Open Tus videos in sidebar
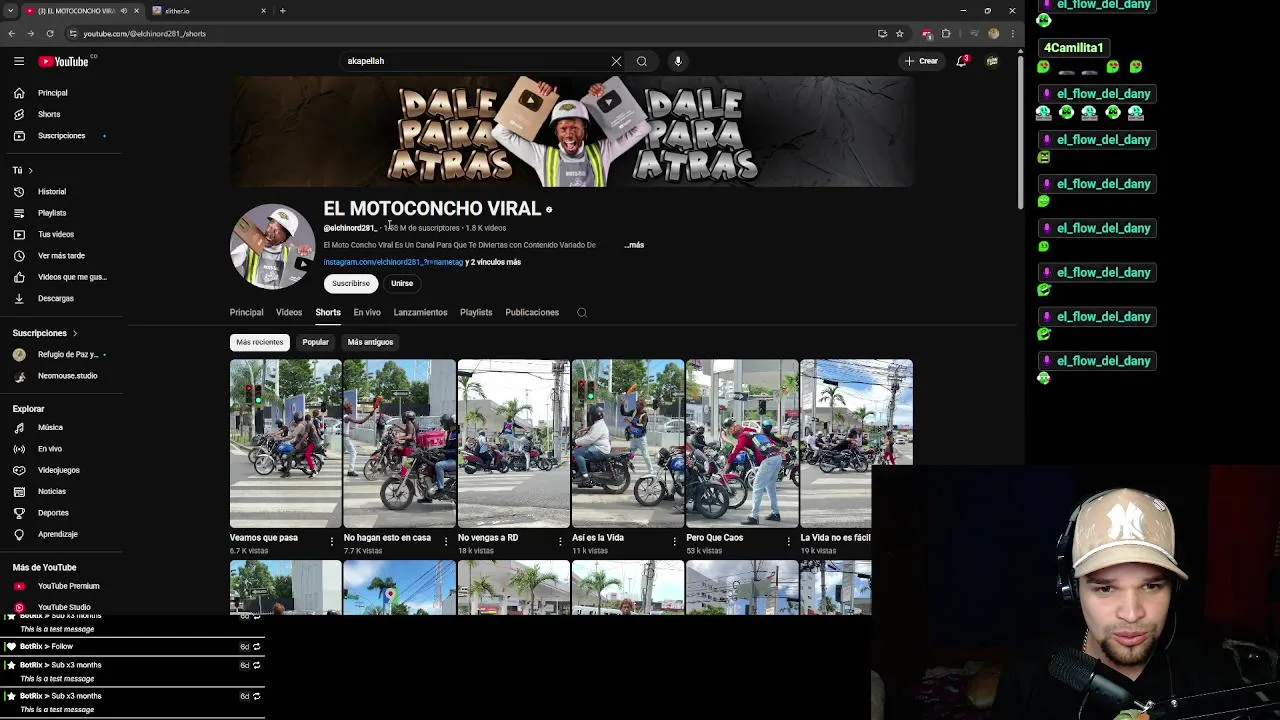Screen dimensions: 1280x720 [56, 234]
